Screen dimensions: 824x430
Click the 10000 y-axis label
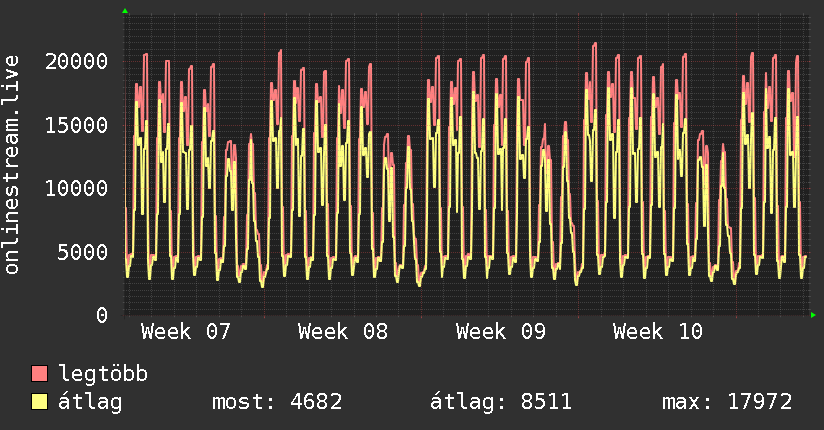[x=77, y=188]
